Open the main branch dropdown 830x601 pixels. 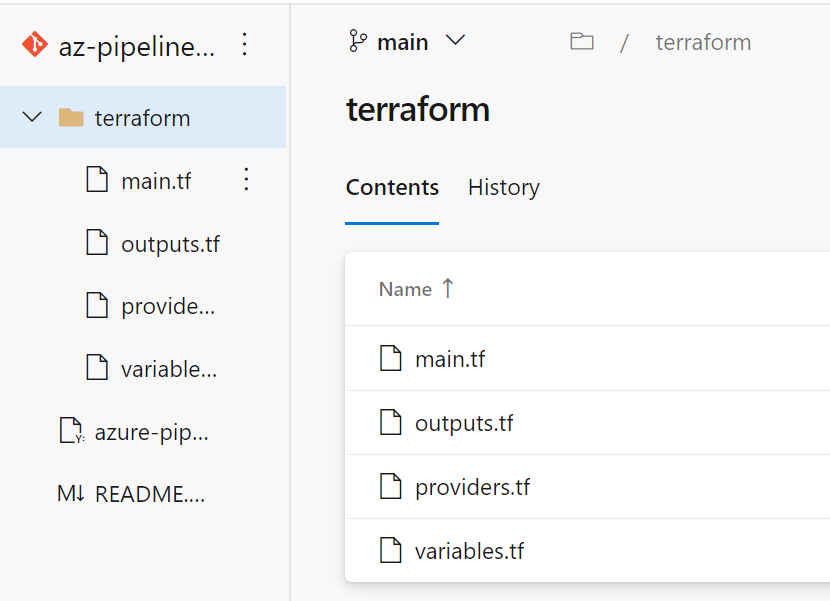coord(408,42)
